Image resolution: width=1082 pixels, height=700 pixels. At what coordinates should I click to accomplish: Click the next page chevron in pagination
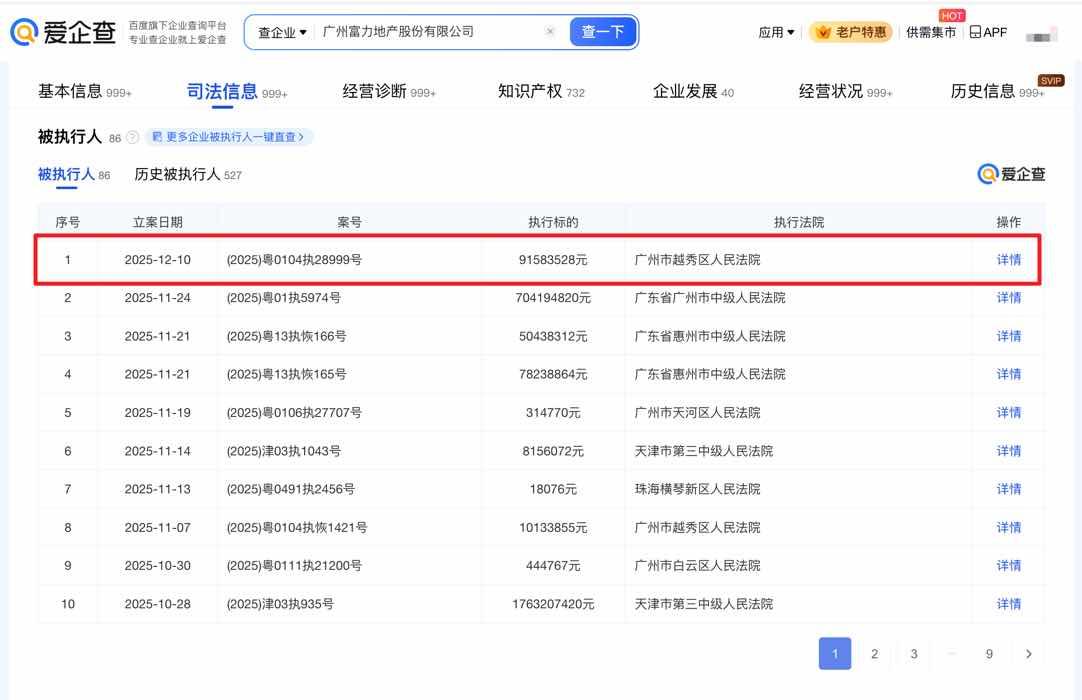coord(1029,653)
